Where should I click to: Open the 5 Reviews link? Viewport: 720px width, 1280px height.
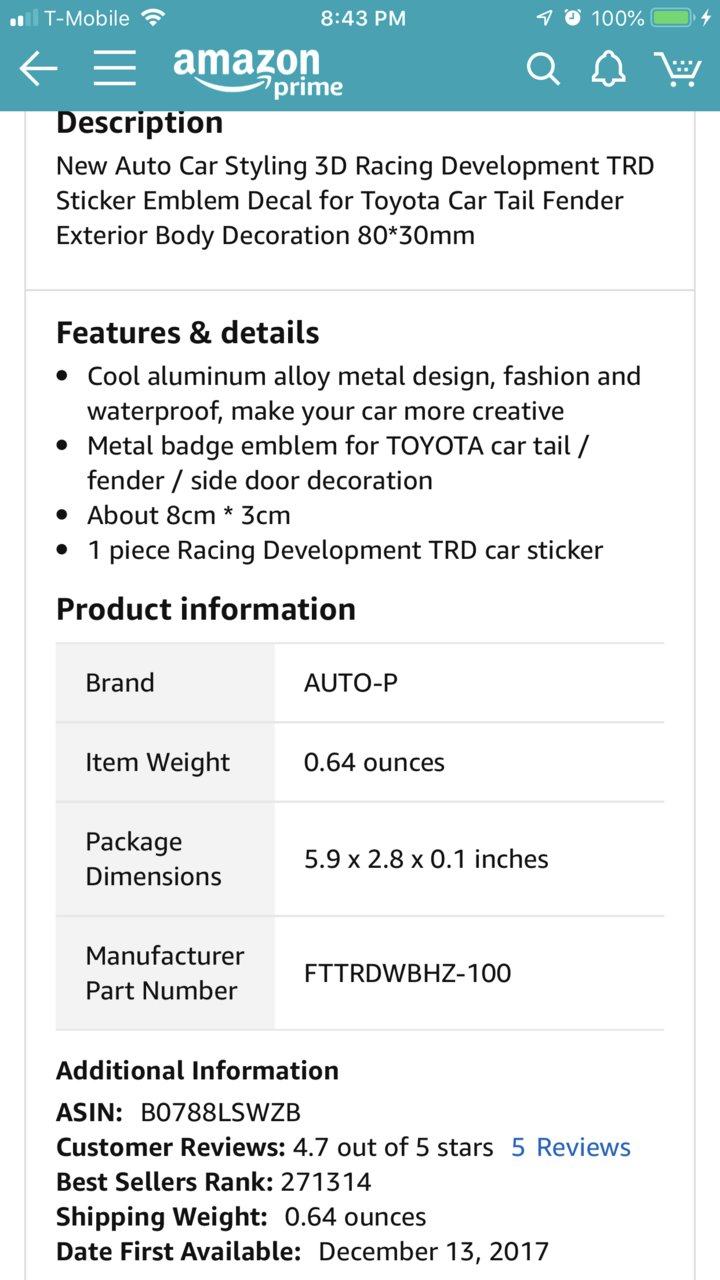tap(571, 1147)
